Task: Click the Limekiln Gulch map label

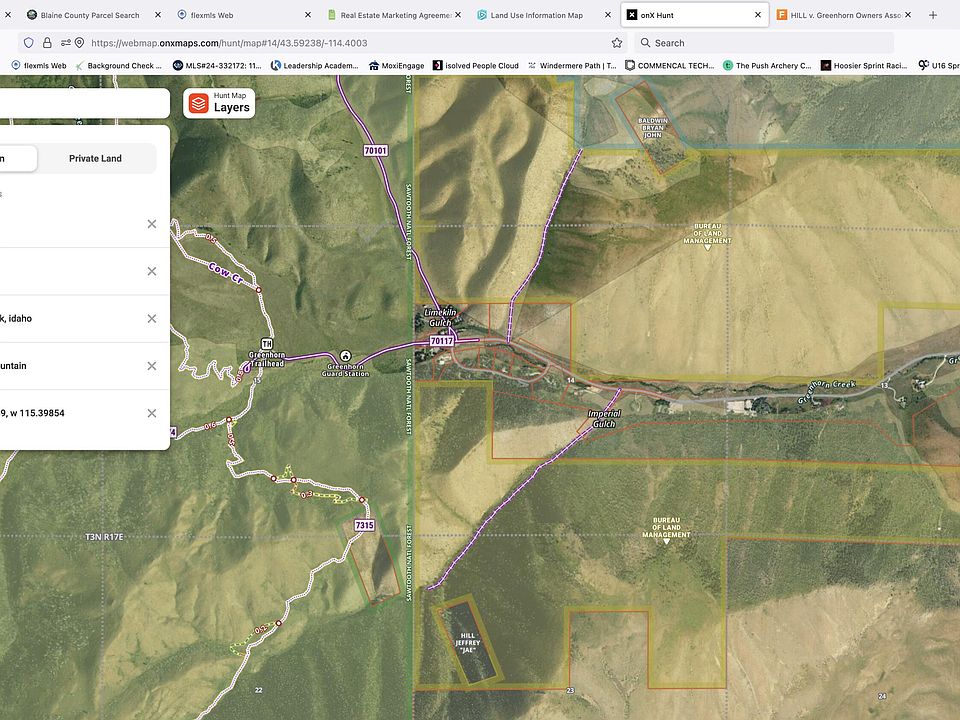Action: click(x=440, y=317)
